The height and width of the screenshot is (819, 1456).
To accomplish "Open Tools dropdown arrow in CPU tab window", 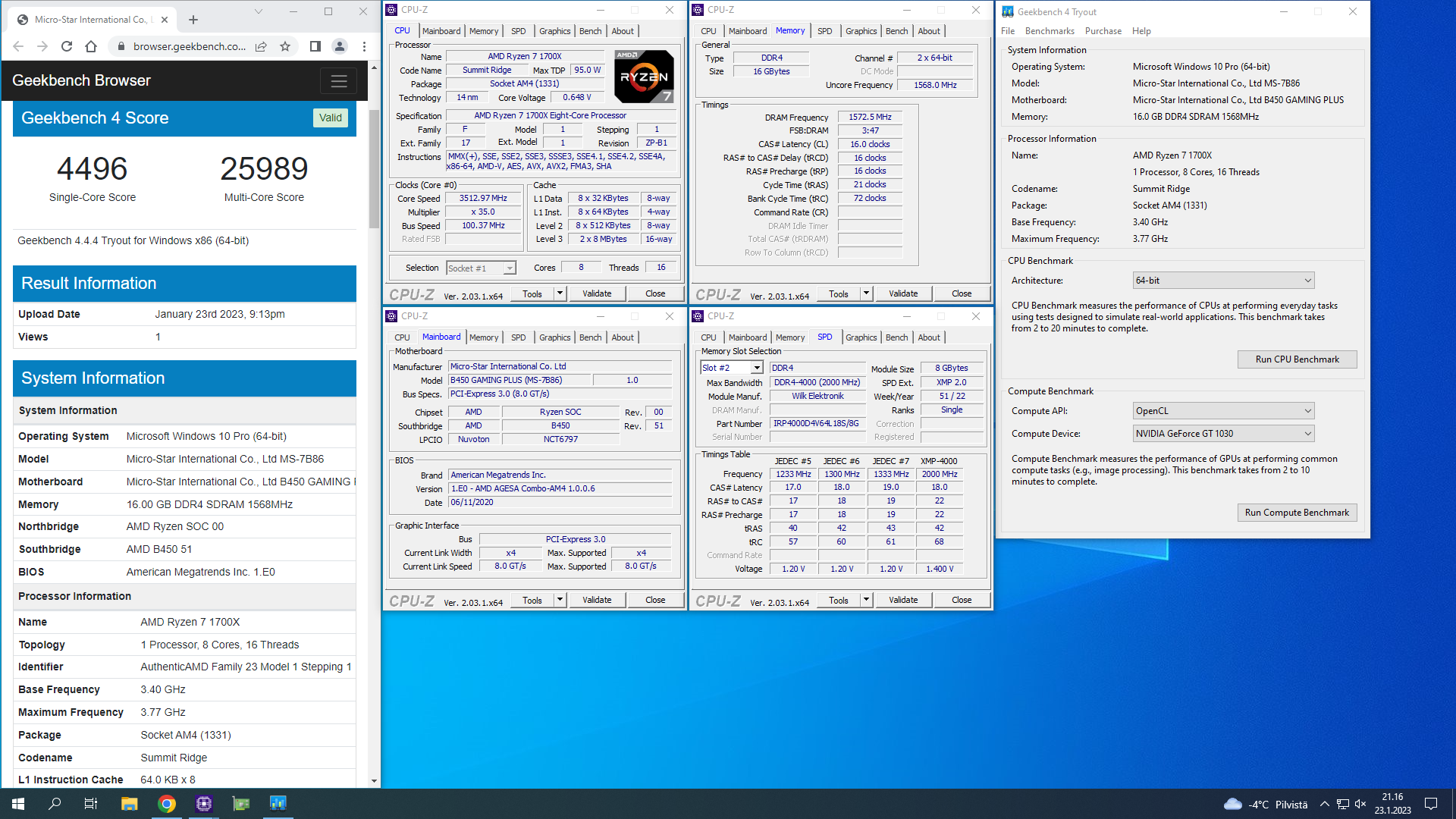I will (x=560, y=293).
